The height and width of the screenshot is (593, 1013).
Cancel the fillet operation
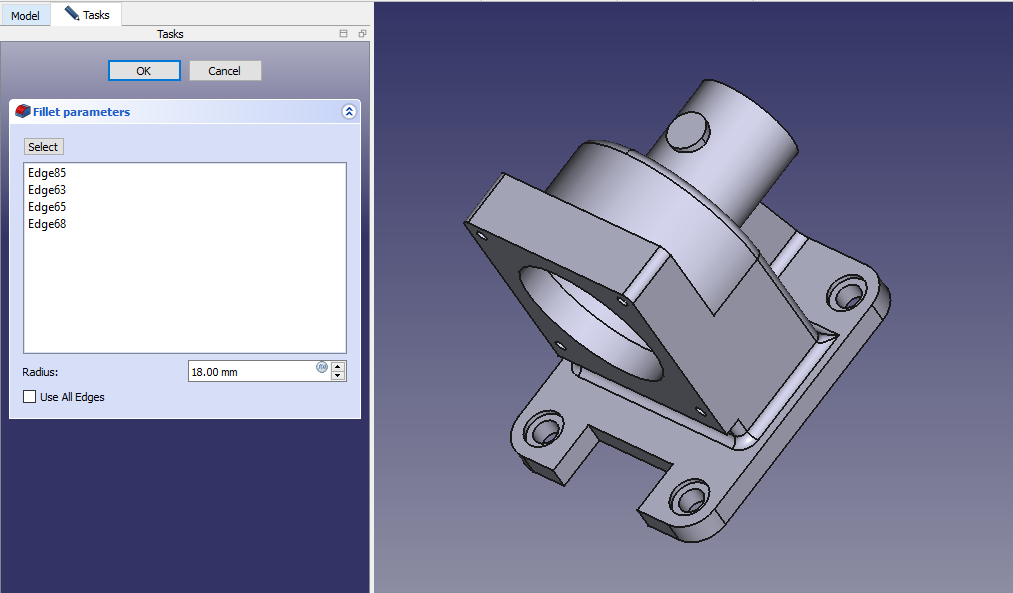click(x=224, y=71)
